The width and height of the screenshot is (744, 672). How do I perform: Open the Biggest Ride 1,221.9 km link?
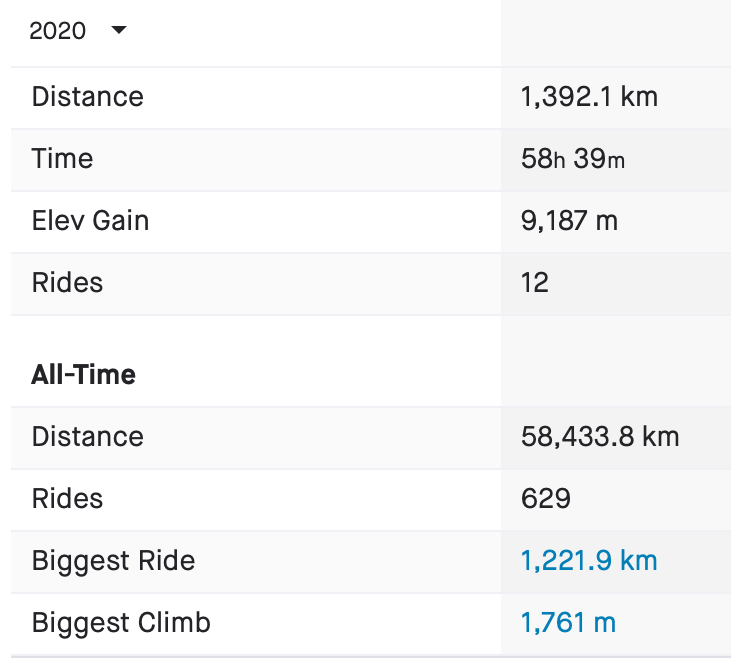point(589,560)
